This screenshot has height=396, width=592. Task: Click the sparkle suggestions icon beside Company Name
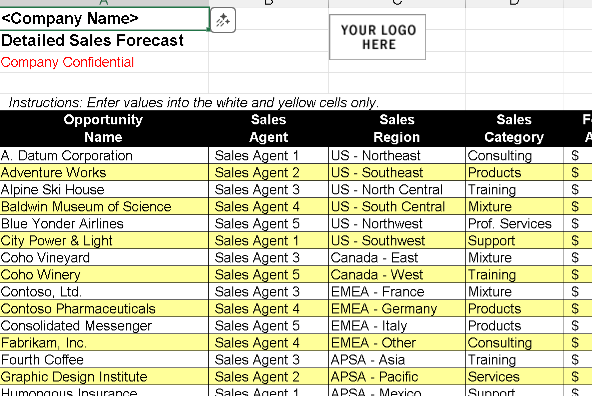(x=223, y=20)
